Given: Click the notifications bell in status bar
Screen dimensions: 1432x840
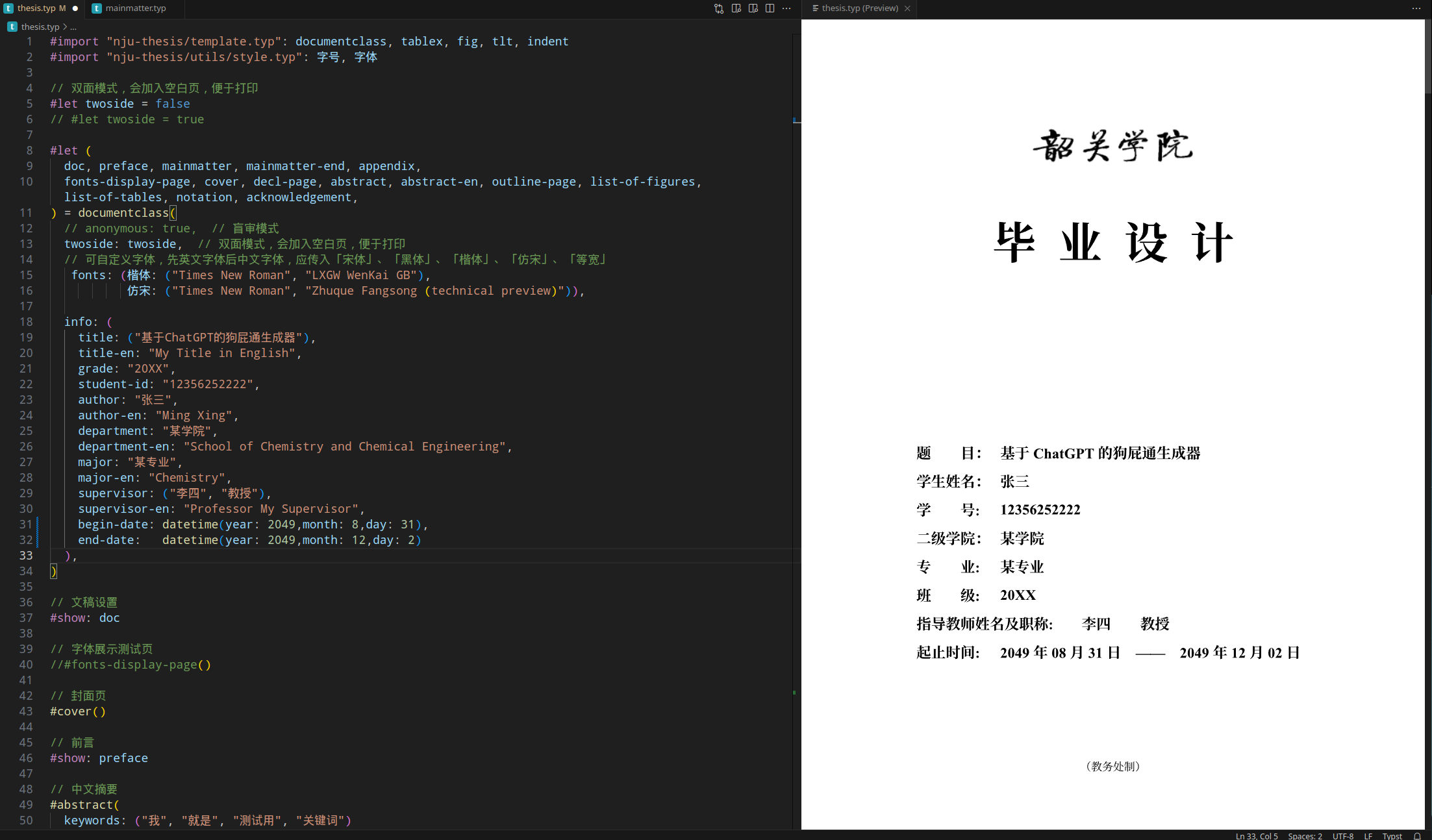Looking at the screenshot, I should pyautogui.click(x=1417, y=835).
